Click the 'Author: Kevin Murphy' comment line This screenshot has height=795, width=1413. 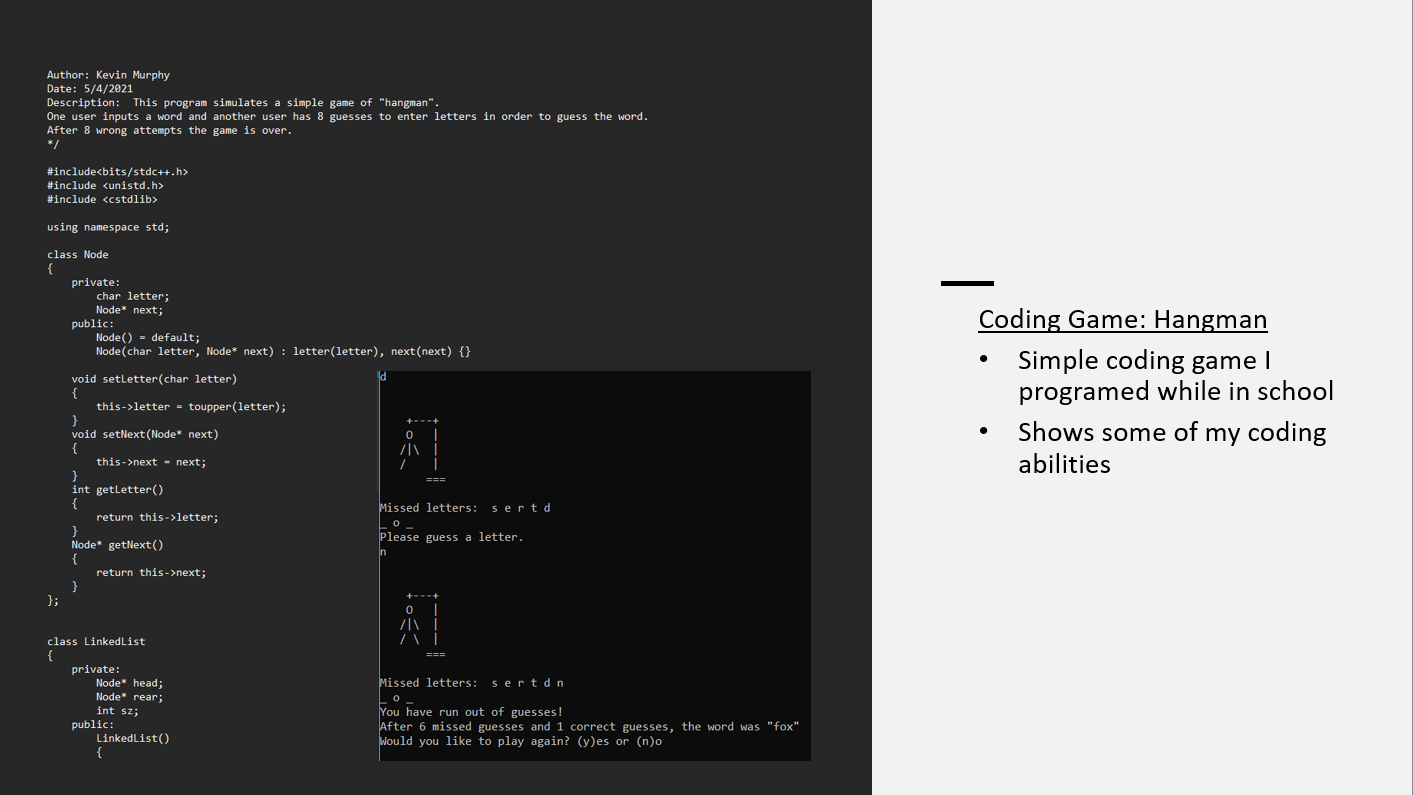108,75
